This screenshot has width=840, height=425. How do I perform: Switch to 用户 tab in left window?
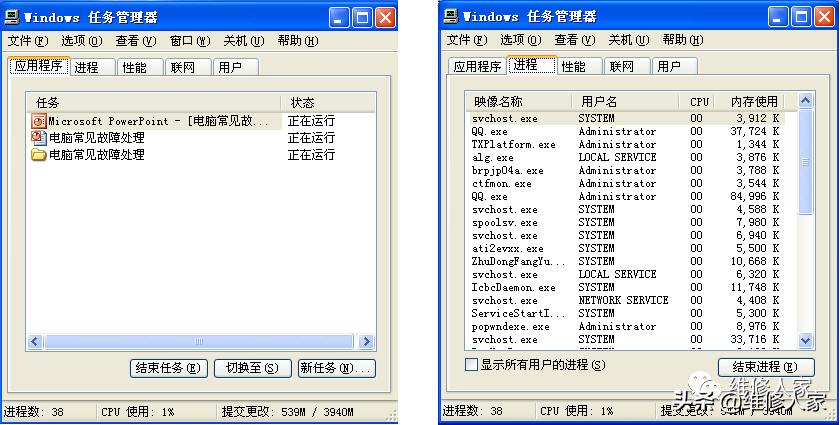tap(236, 68)
